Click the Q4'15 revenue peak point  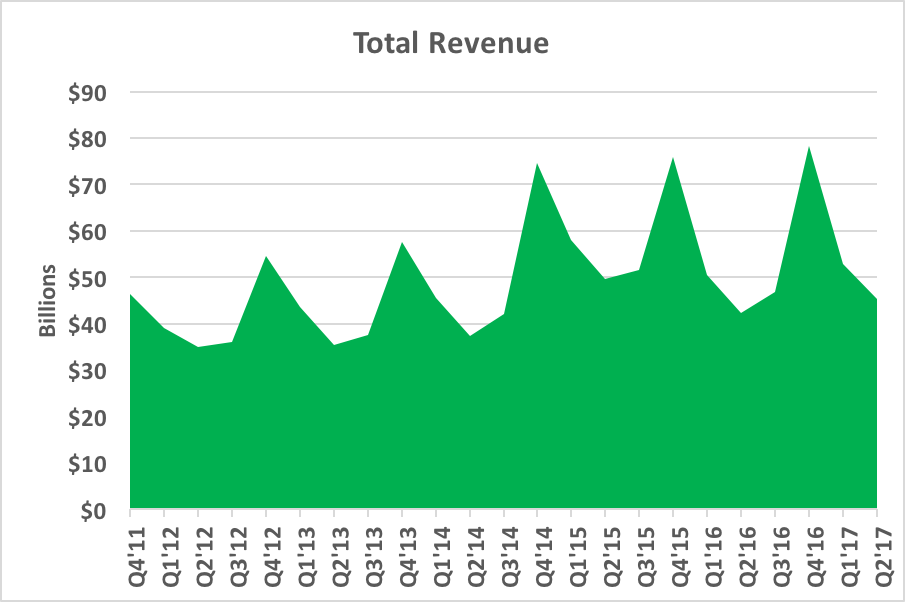(x=673, y=158)
